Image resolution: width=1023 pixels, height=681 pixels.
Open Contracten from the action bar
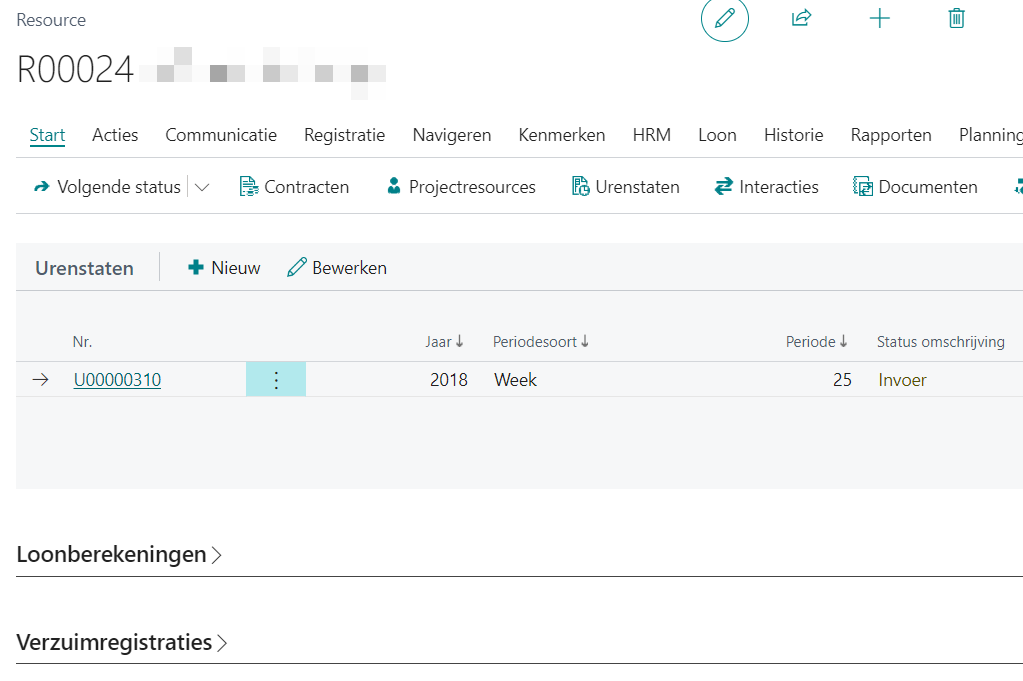click(295, 187)
